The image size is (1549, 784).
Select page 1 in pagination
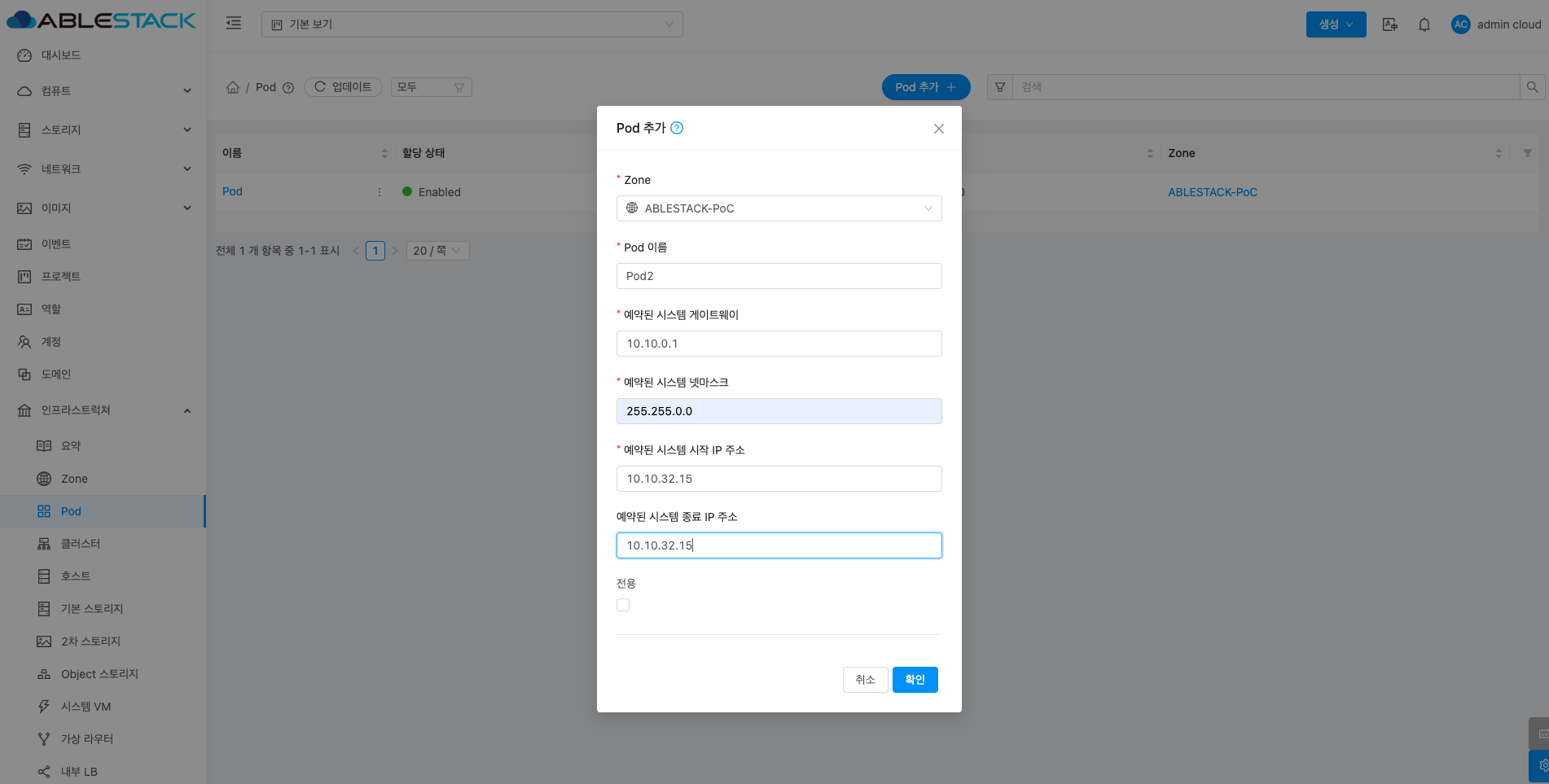coord(375,251)
